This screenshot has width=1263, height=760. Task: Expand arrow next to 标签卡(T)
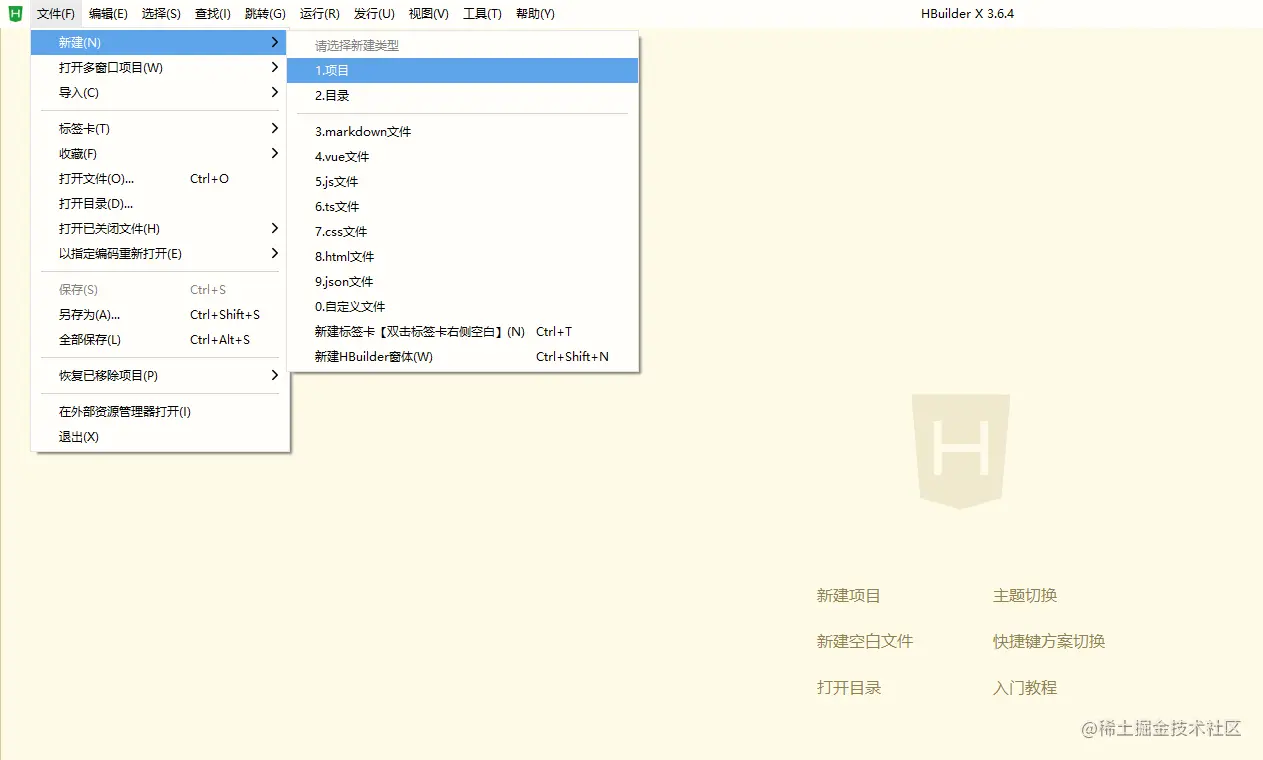click(275, 129)
